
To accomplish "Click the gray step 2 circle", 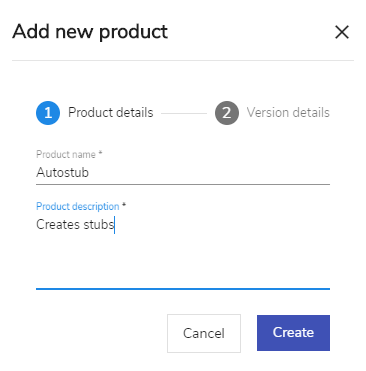I will (227, 113).
